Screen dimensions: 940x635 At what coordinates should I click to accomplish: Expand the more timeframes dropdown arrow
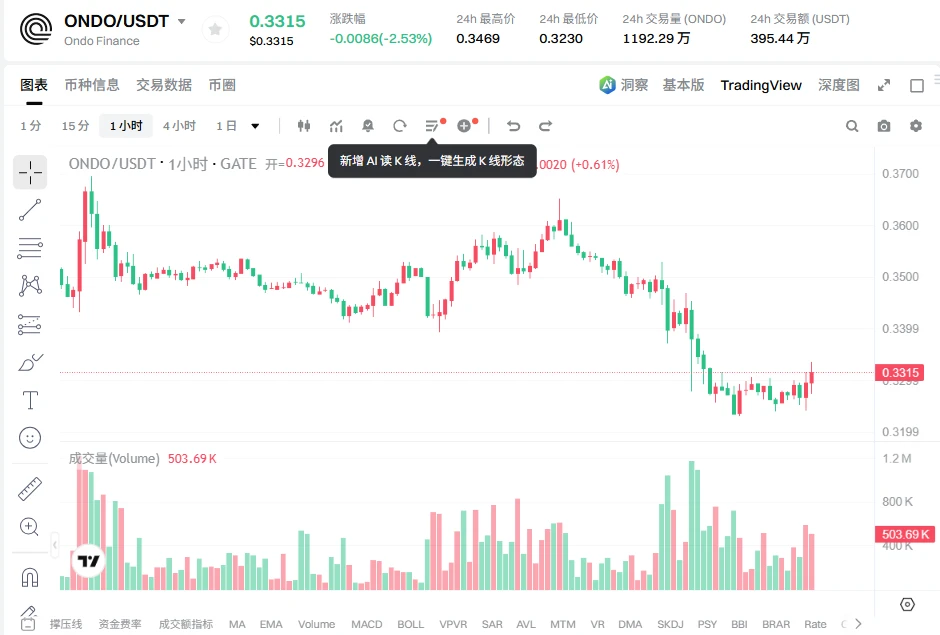tap(255, 126)
